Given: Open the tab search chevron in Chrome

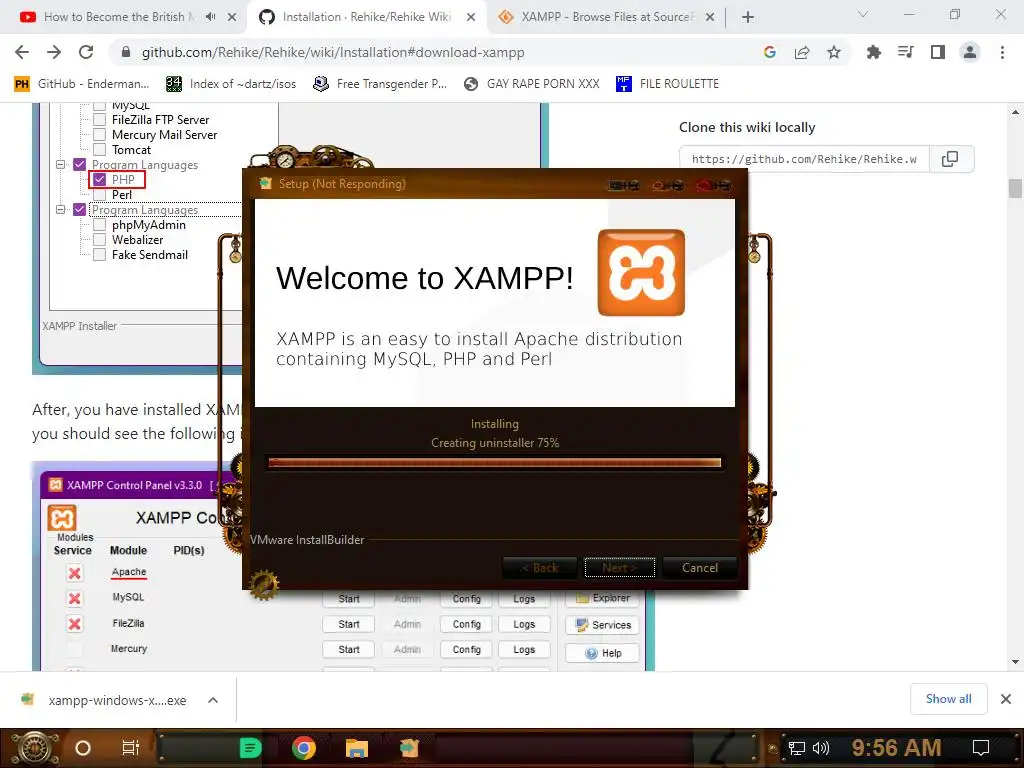Looking at the screenshot, I should coord(863,14).
